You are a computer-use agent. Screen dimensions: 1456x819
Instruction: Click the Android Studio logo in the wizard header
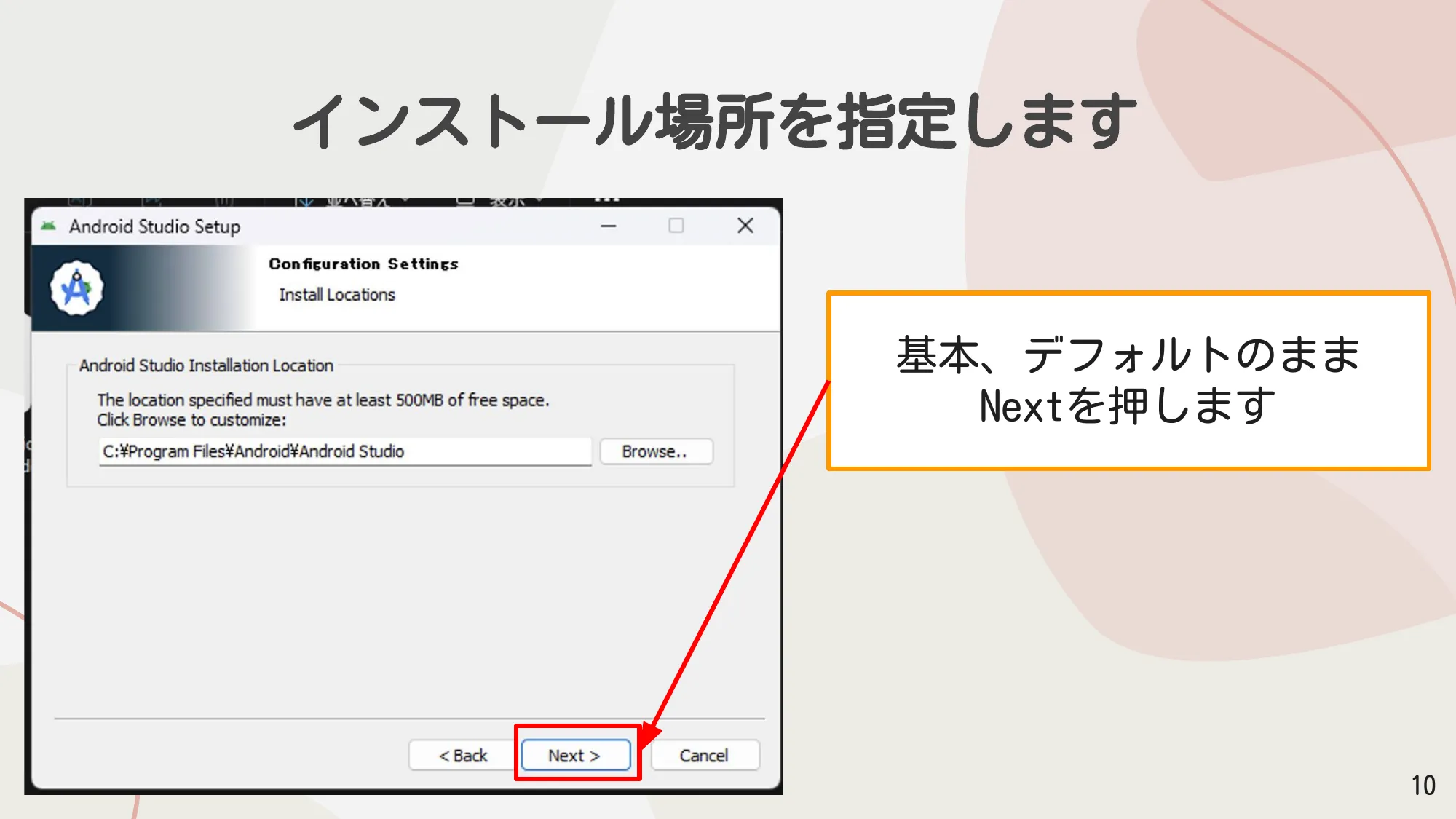pos(77,288)
